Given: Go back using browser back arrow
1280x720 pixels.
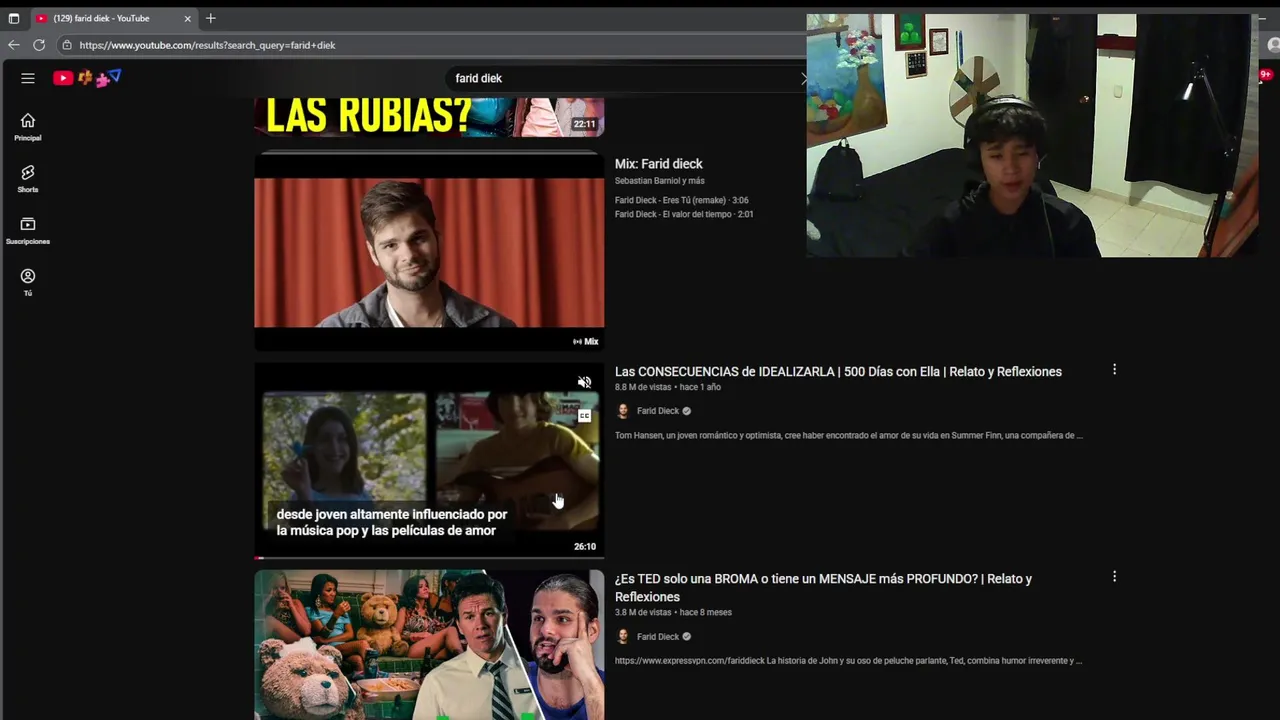Looking at the screenshot, I should pyautogui.click(x=14, y=45).
